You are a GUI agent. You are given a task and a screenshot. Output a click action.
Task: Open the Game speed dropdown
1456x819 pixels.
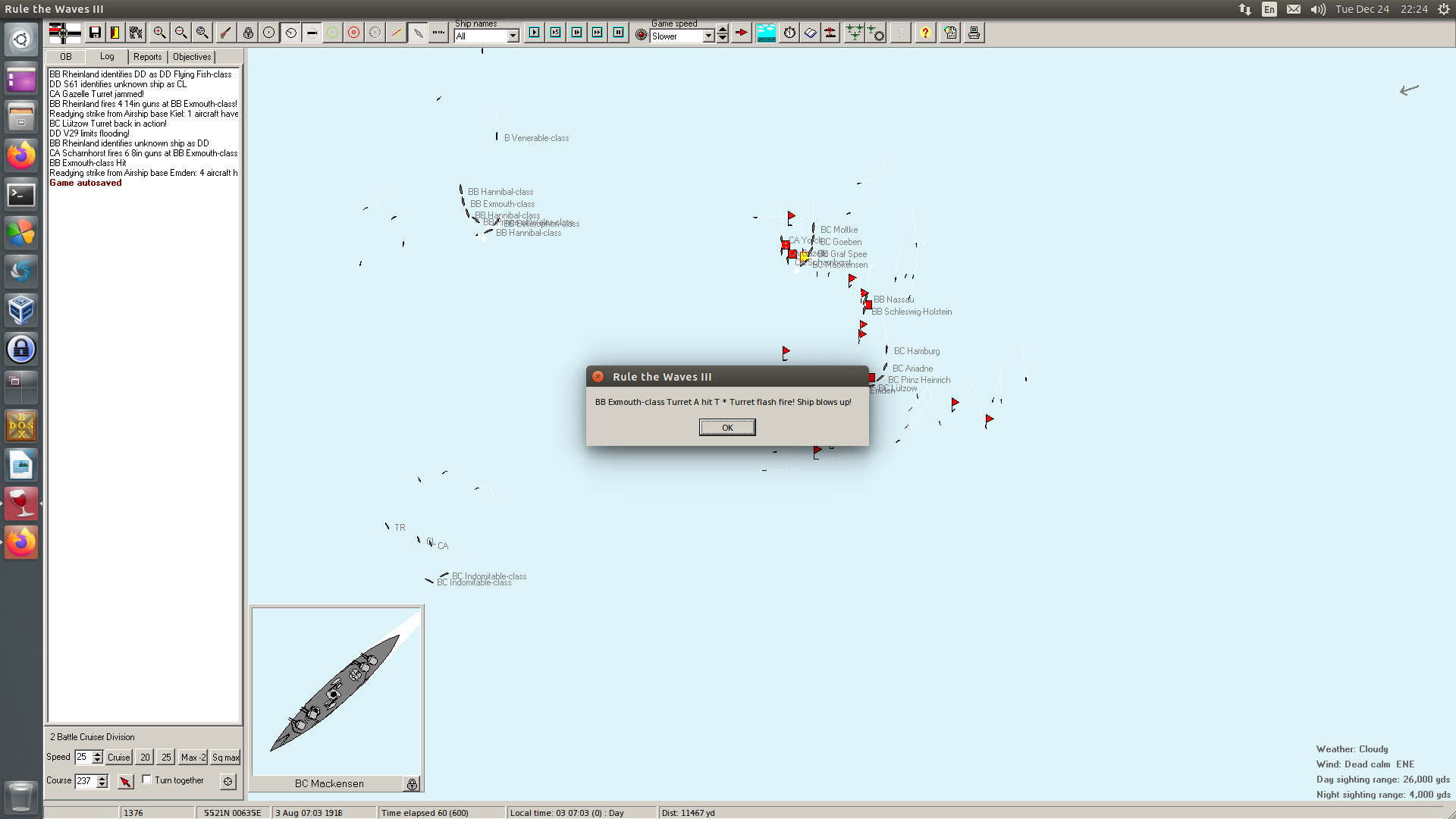[x=708, y=36]
